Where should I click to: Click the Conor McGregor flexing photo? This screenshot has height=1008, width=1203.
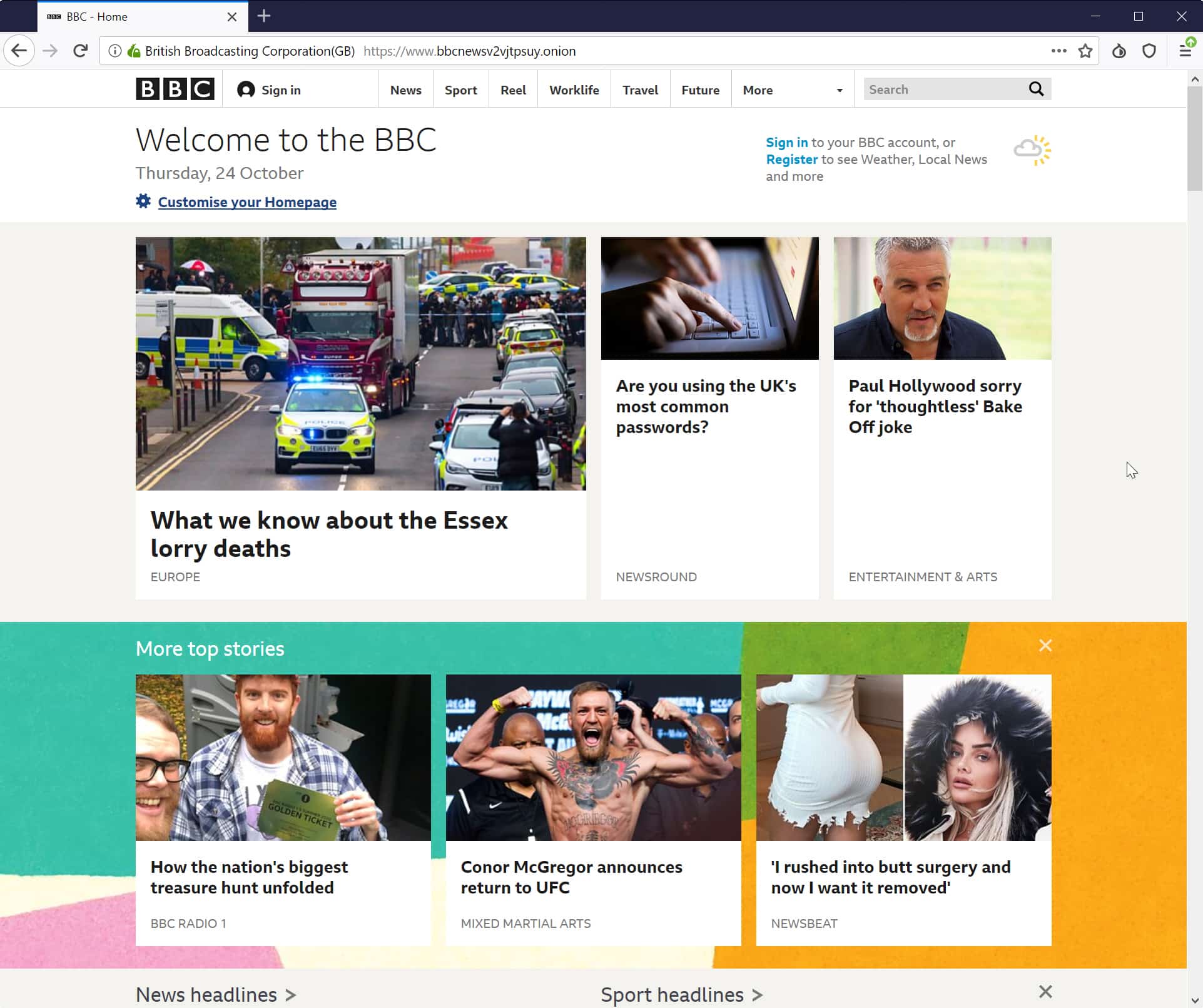(x=593, y=757)
